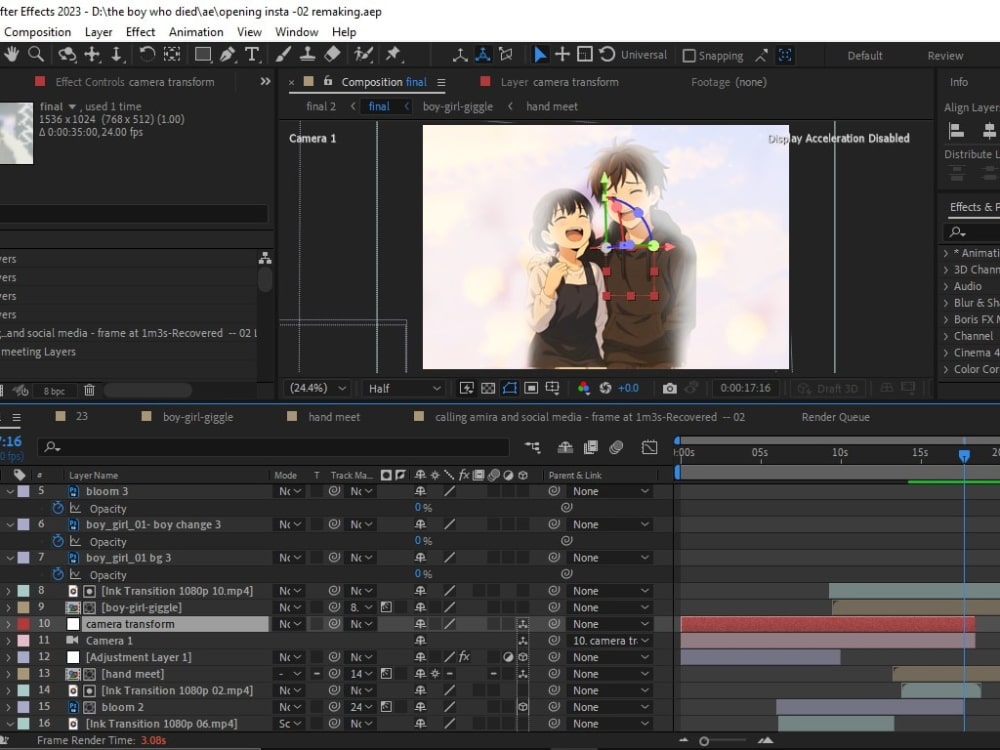The image size is (1000, 750).
Task: Click the 8 bpc color depth button
Action: pyautogui.click(x=54, y=390)
